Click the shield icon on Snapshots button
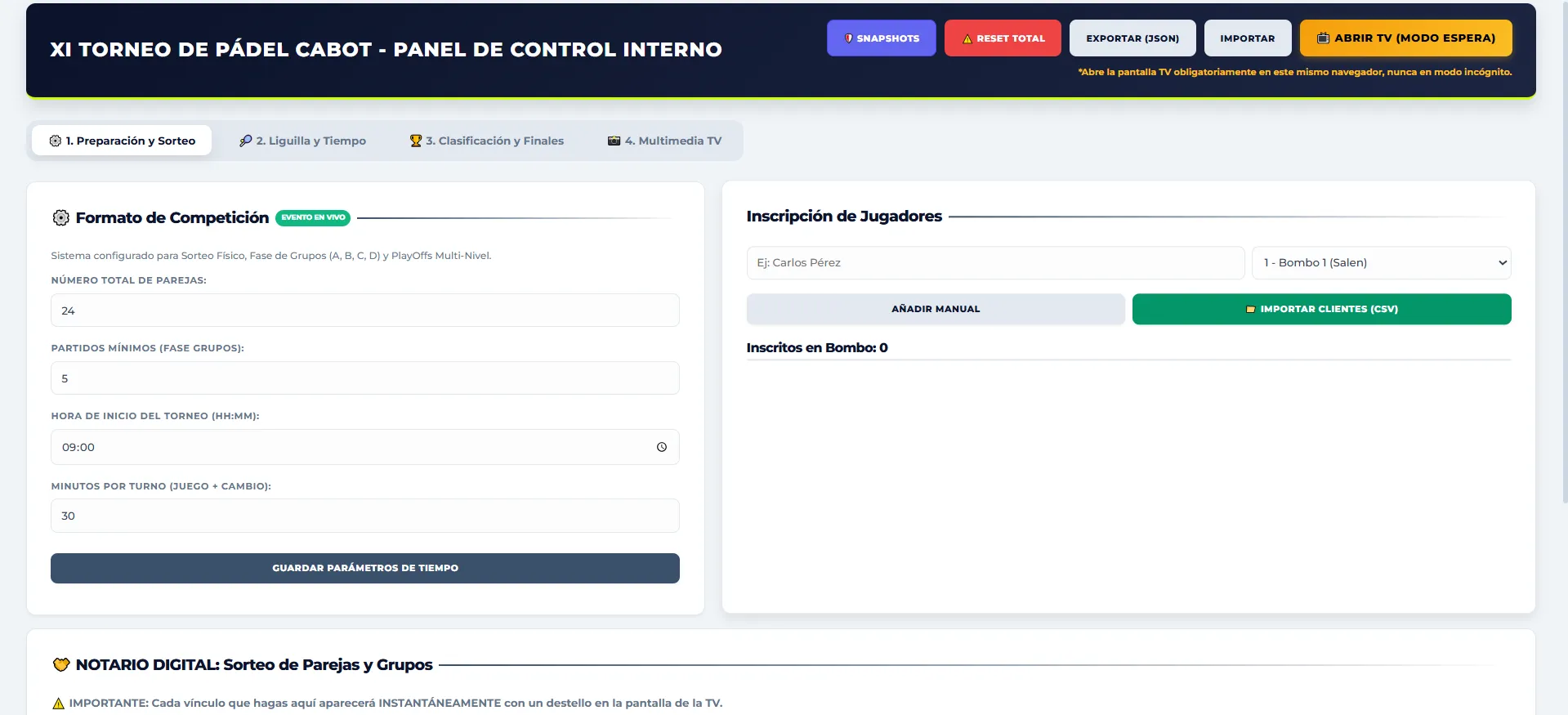Viewport: 1568px width, 715px height. 848,38
